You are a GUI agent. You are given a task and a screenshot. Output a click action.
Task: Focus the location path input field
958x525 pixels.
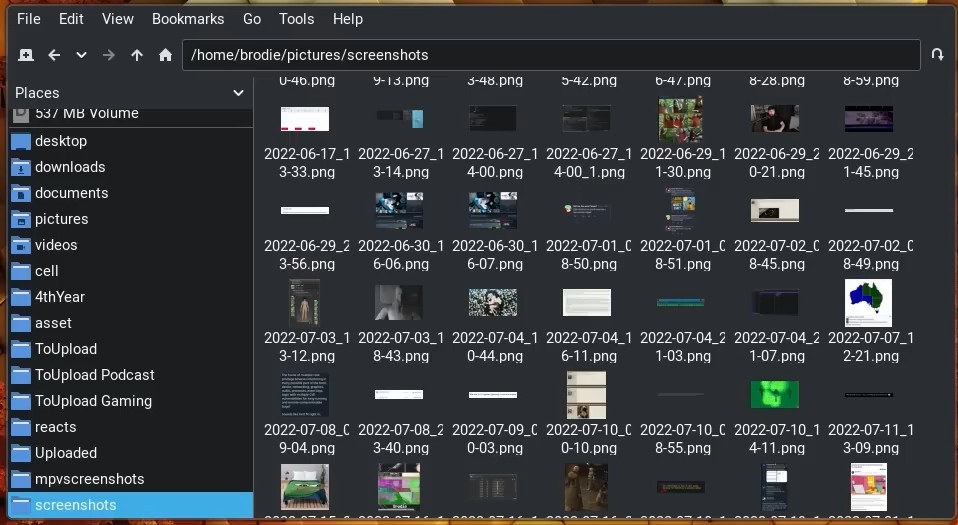point(551,55)
